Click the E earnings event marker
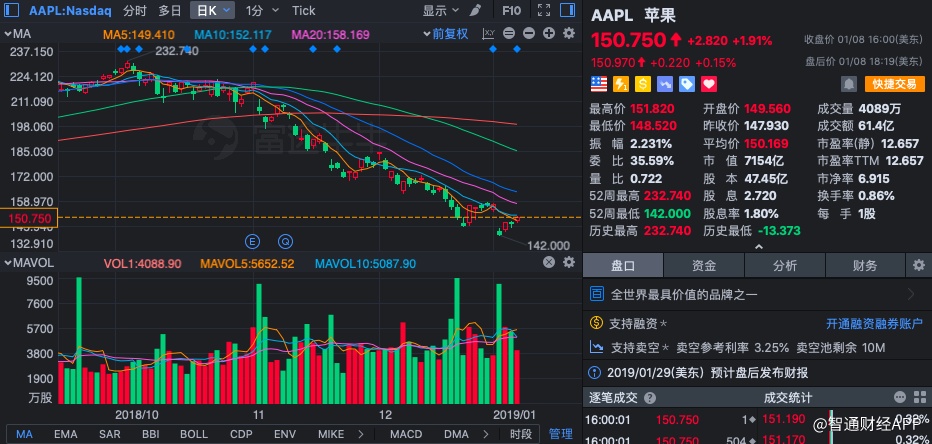The width and height of the screenshot is (932, 444). click(253, 241)
